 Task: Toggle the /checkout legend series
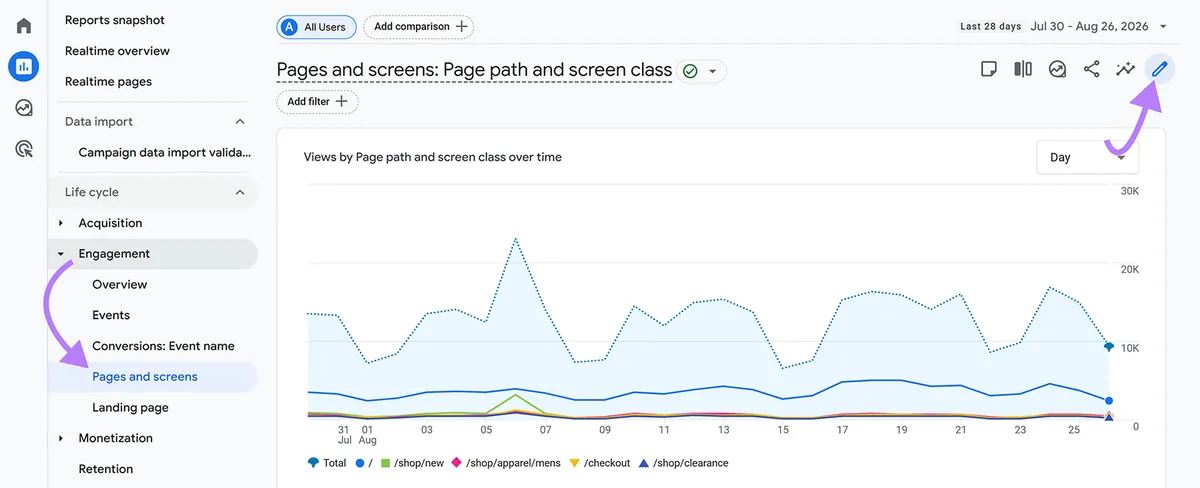(599, 463)
